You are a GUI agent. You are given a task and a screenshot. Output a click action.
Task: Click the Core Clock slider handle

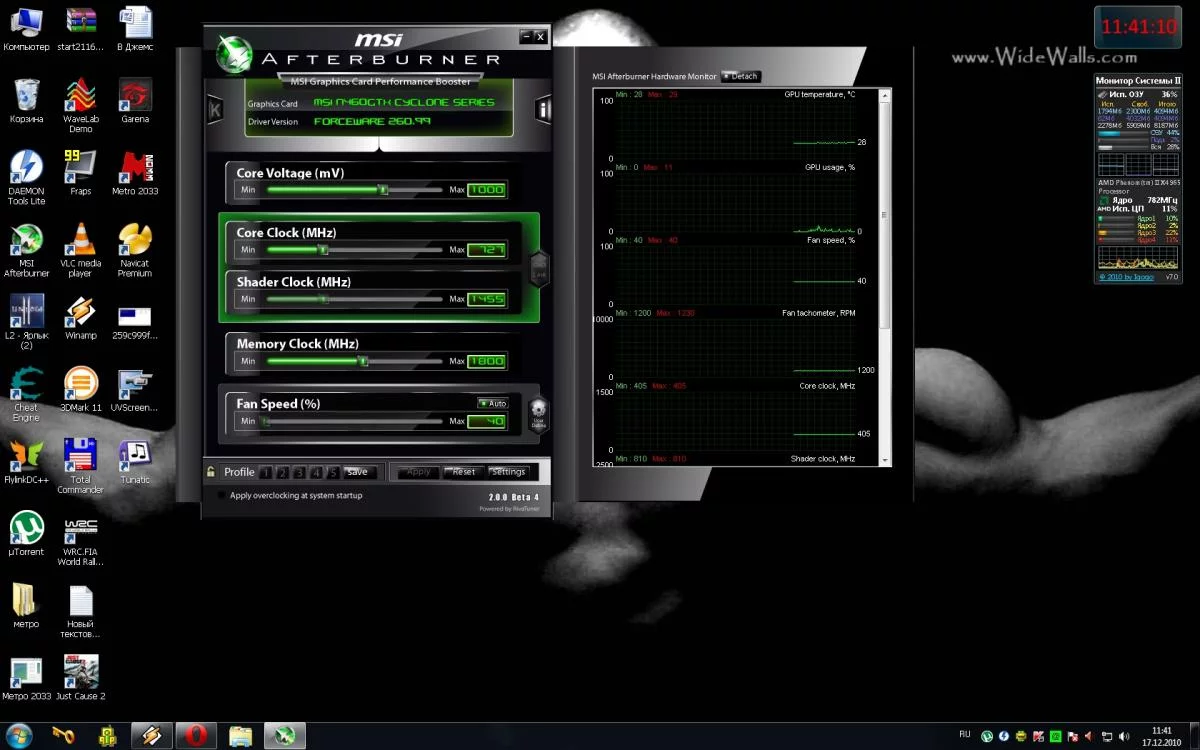(x=323, y=250)
